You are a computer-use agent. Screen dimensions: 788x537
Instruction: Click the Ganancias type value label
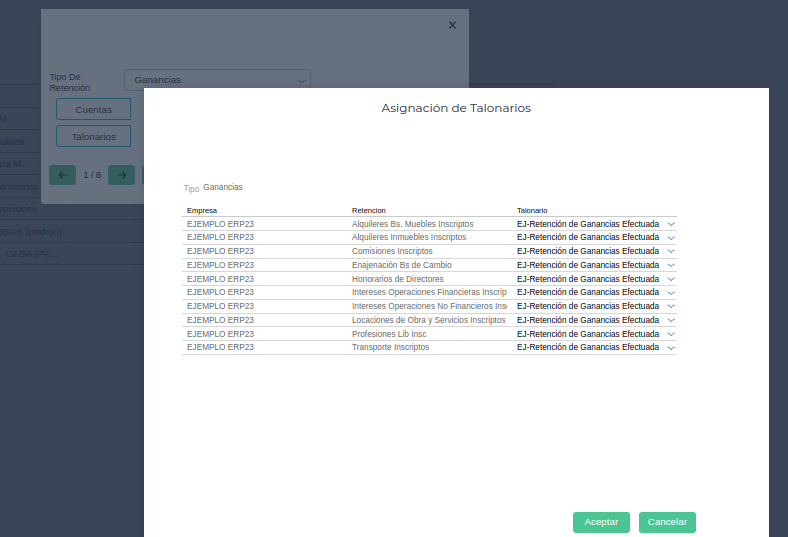[223, 187]
